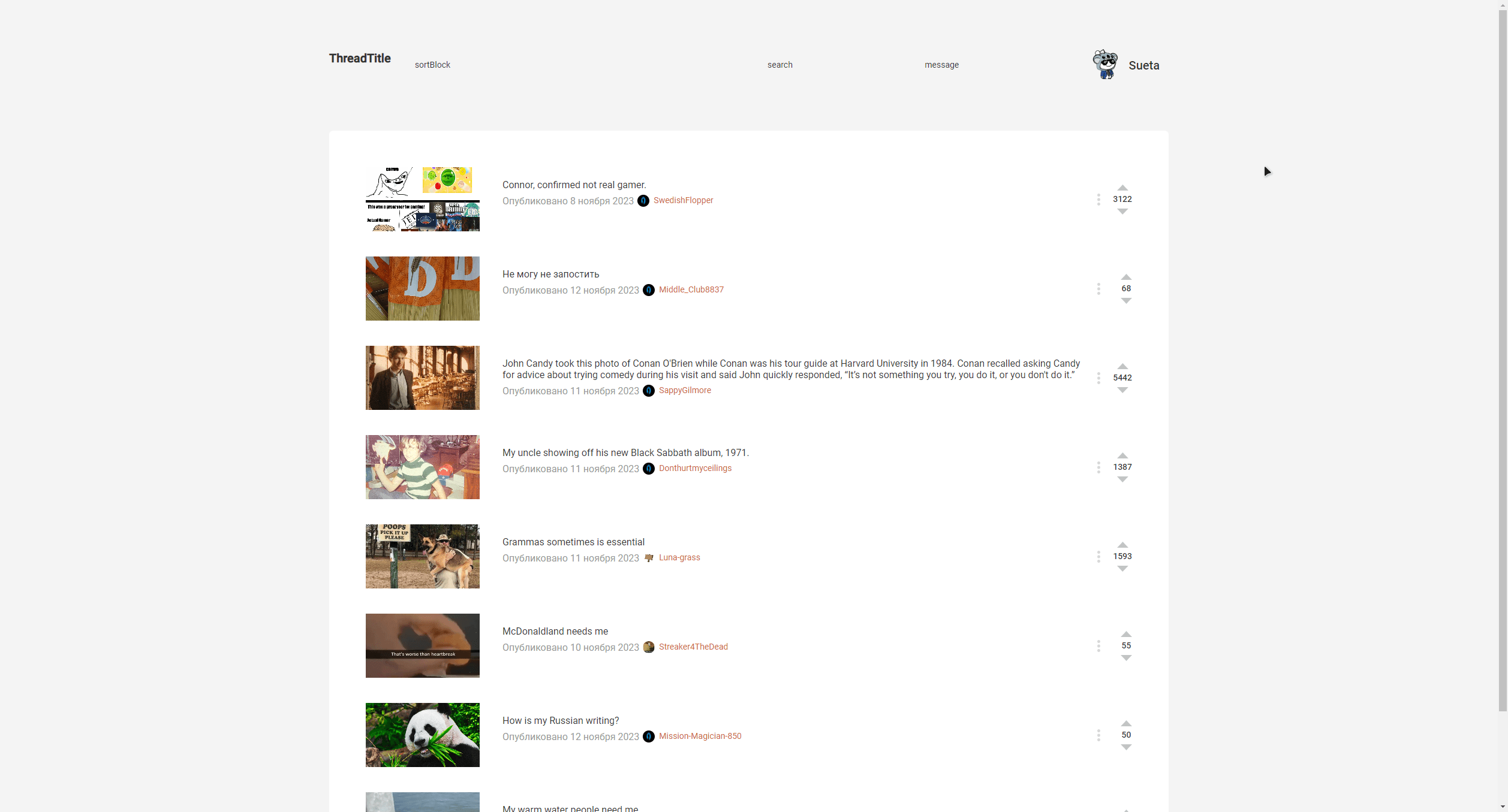Click the page vertical scrollbar
The width and height of the screenshot is (1508, 812).
click(x=1503, y=360)
